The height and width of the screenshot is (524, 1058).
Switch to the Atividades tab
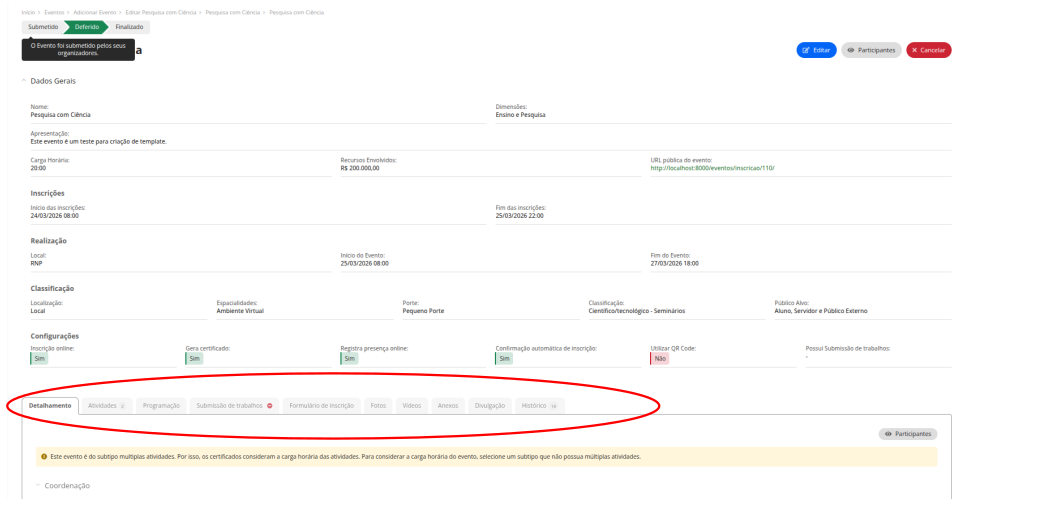[107, 406]
